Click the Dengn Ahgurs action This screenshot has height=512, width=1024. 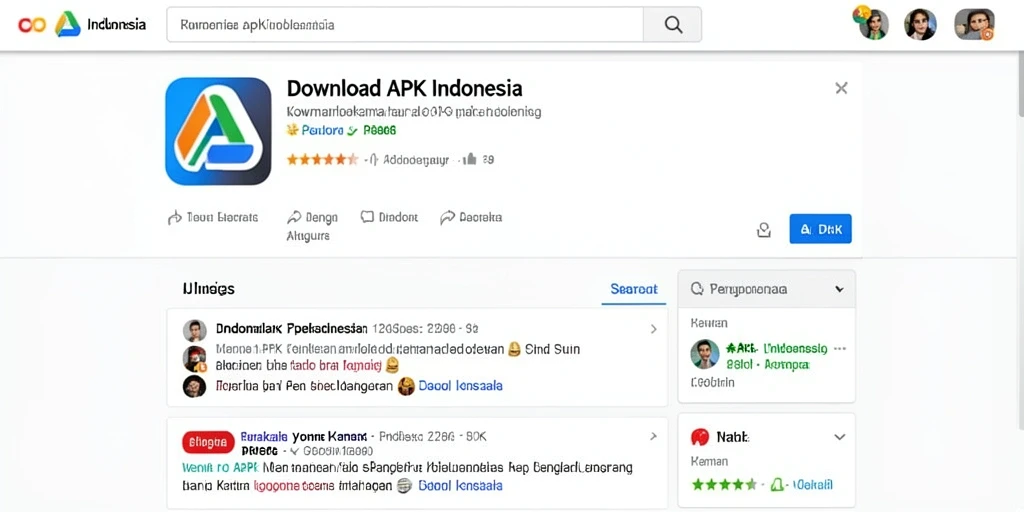(x=312, y=226)
